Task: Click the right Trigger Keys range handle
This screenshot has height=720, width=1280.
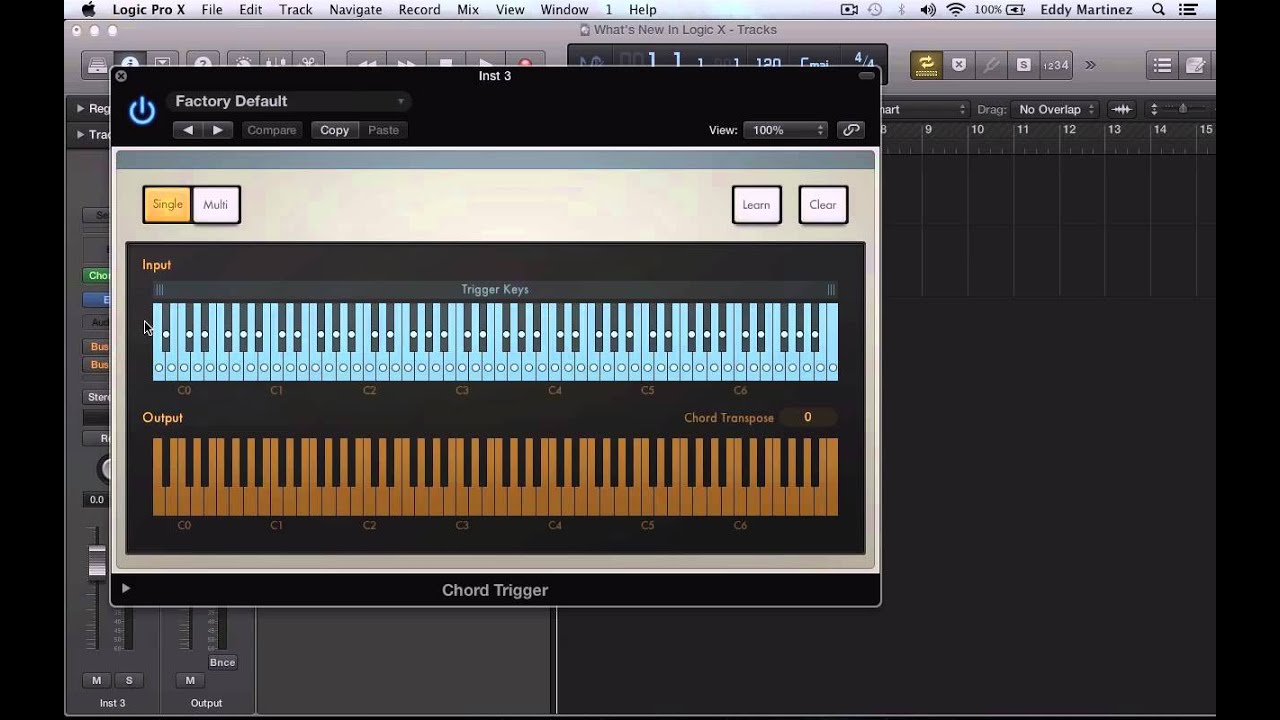Action: pos(831,290)
